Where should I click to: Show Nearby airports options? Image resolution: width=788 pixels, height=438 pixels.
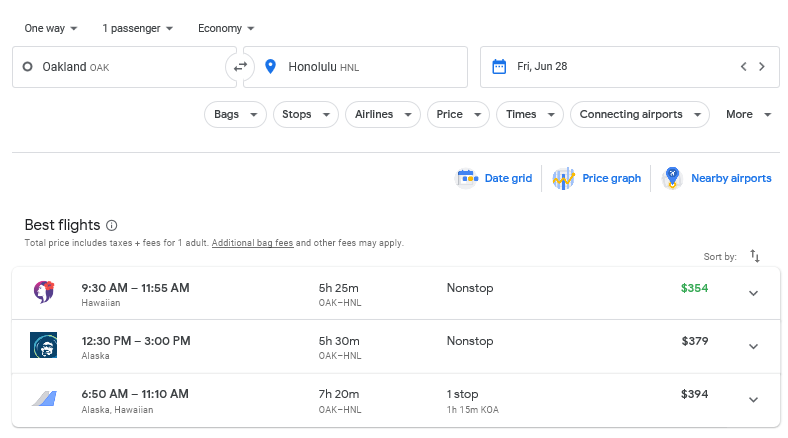tap(717, 178)
